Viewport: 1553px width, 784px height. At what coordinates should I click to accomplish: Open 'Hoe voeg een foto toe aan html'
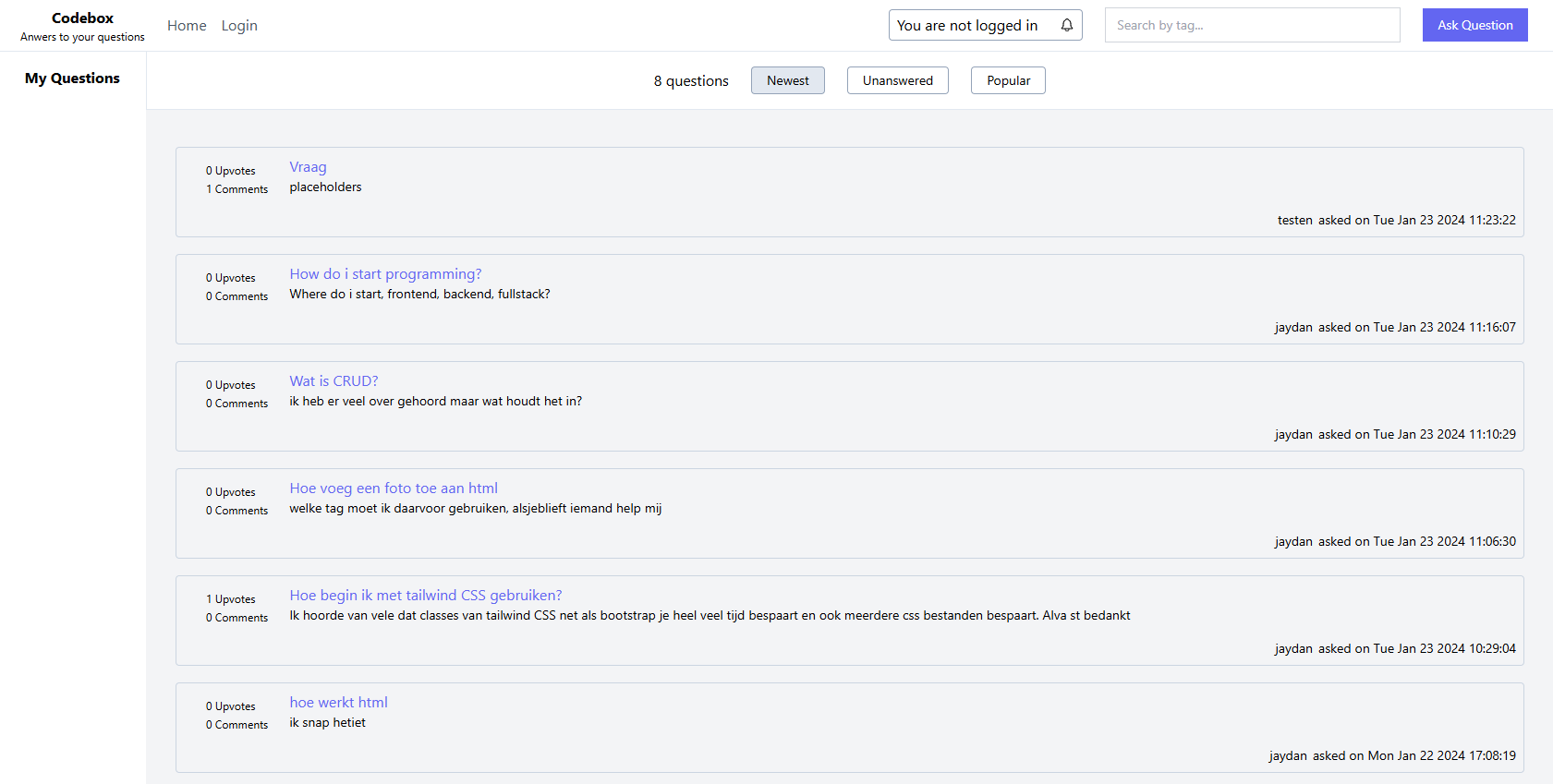(x=394, y=488)
